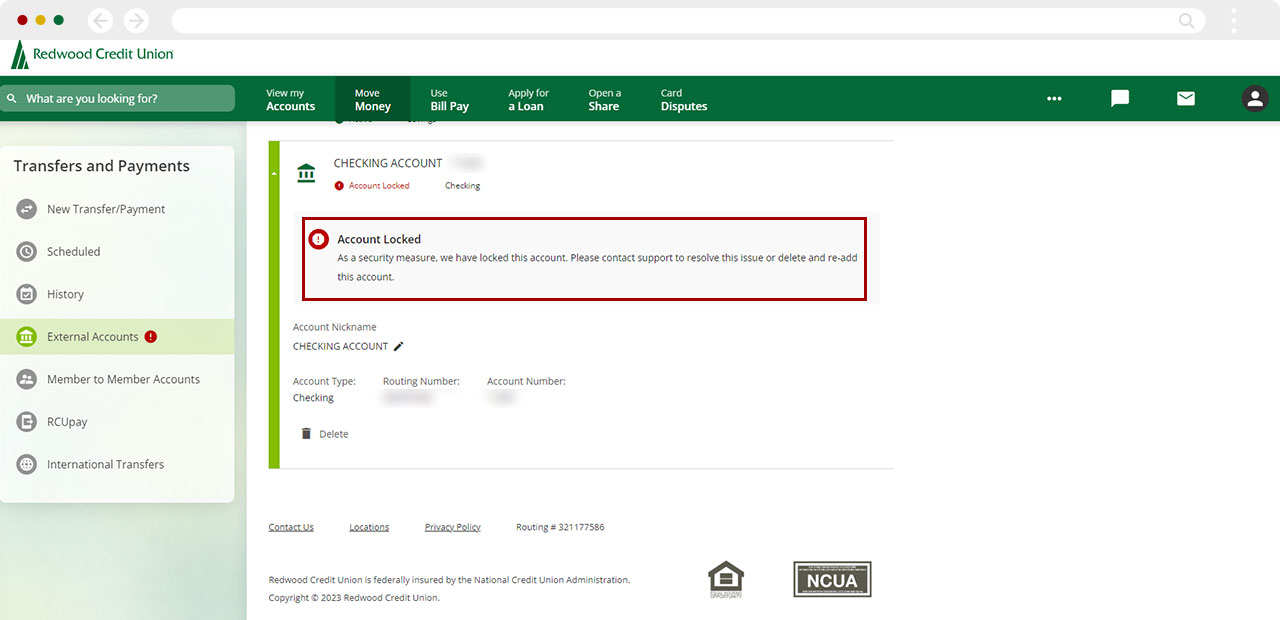The height and width of the screenshot is (620, 1280).
Task: Click the red Account Locked status label
Action: tap(379, 186)
